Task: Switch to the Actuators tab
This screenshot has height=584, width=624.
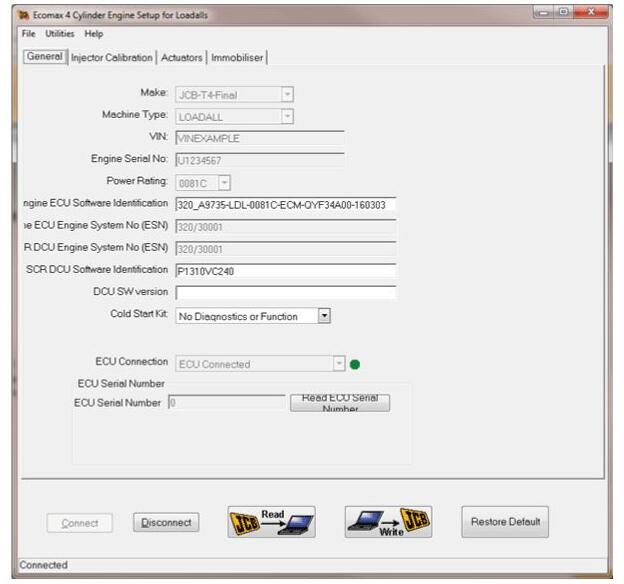Action: click(x=181, y=58)
